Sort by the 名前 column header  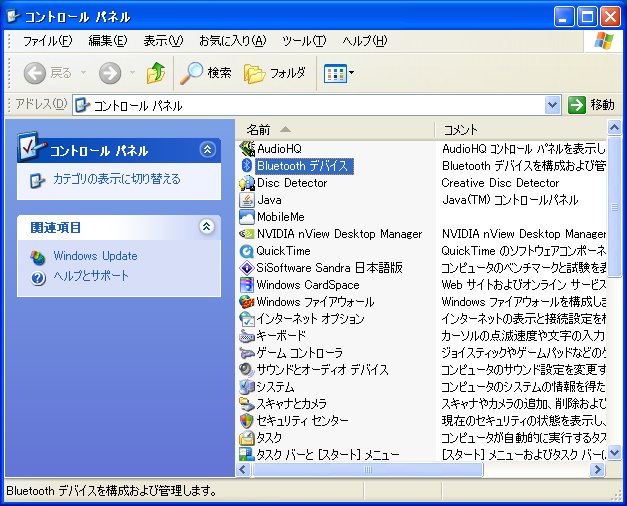[335, 130]
